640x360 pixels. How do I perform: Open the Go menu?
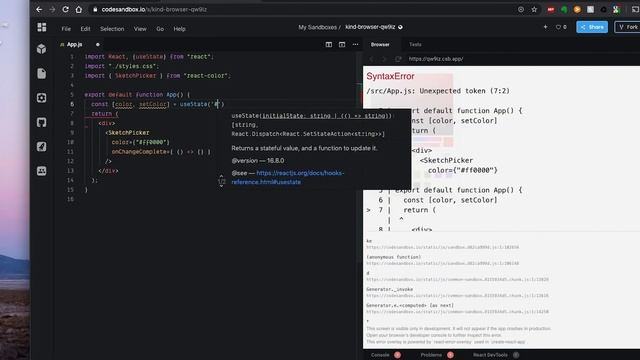coord(160,29)
